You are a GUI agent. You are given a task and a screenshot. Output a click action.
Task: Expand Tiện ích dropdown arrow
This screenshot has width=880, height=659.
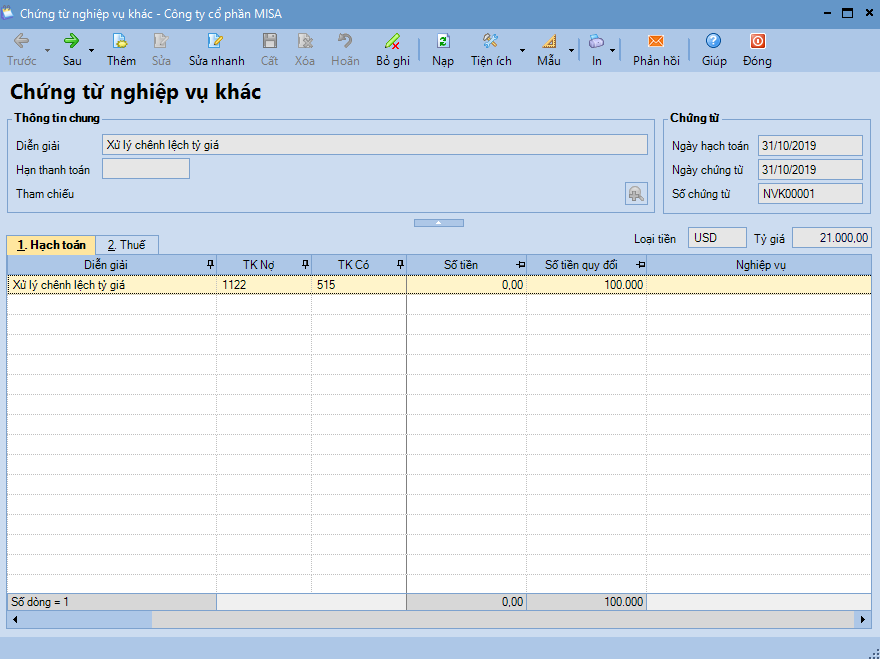[x=522, y=51]
